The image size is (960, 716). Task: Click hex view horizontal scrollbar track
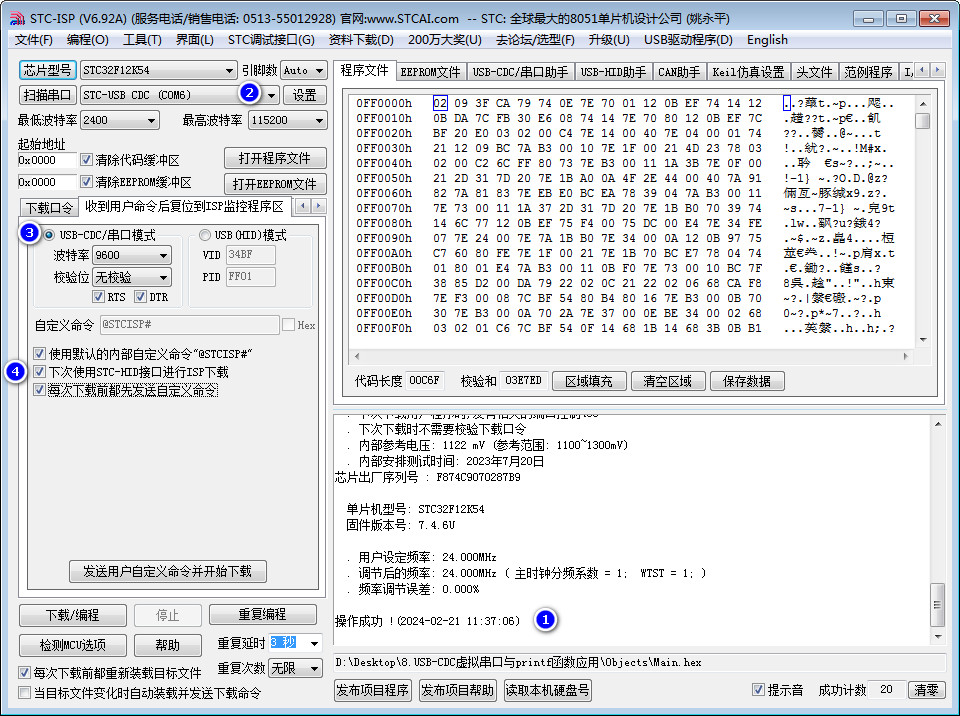[x=632, y=356]
